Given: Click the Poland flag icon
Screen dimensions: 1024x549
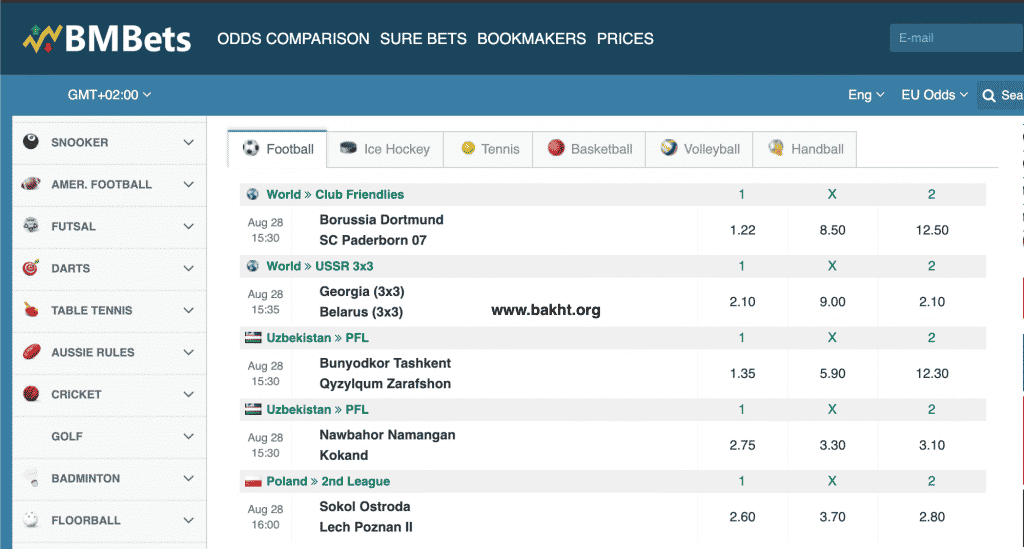Looking at the screenshot, I should 253,481.
